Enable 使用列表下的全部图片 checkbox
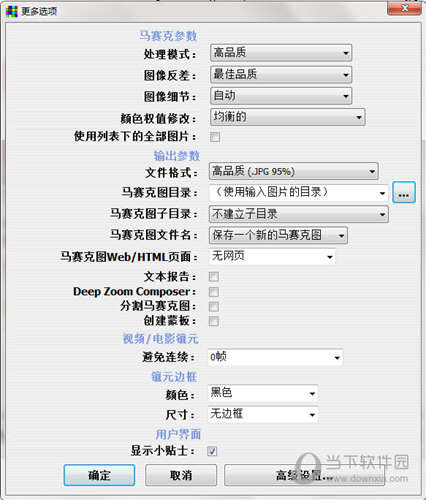This screenshot has height=500, width=426. [215, 137]
